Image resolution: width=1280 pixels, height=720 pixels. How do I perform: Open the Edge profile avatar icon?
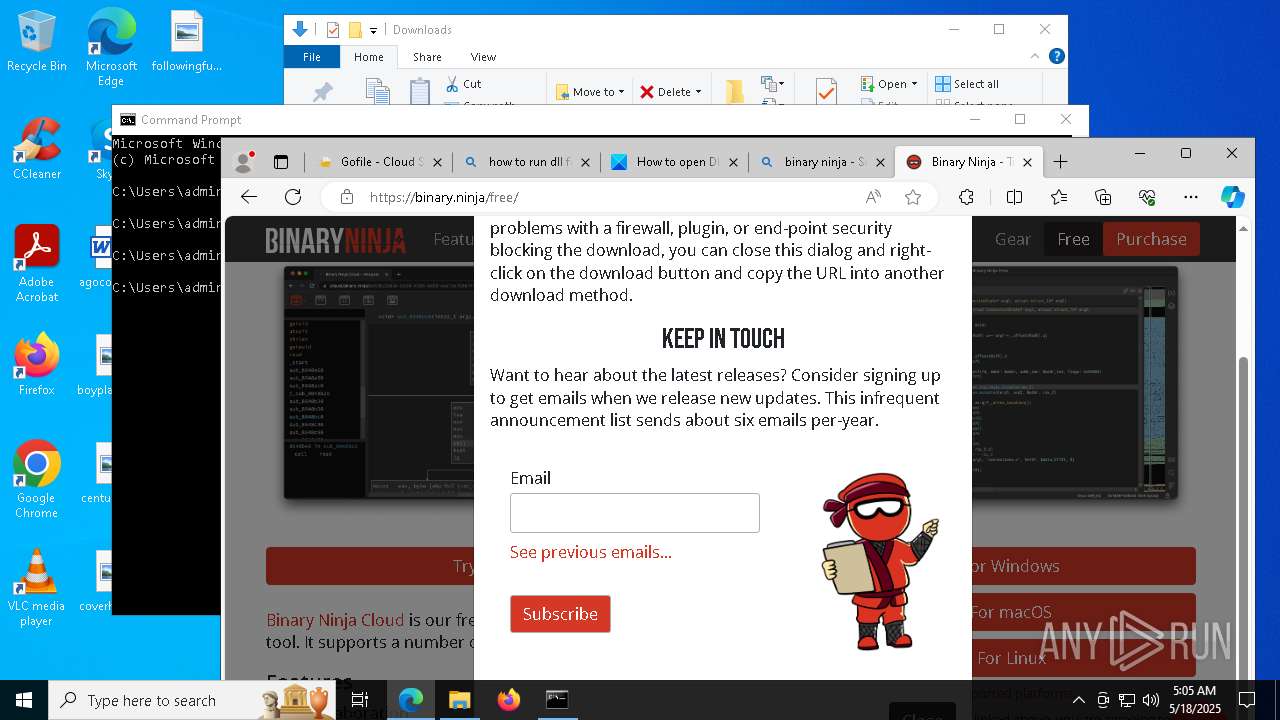click(x=242, y=162)
